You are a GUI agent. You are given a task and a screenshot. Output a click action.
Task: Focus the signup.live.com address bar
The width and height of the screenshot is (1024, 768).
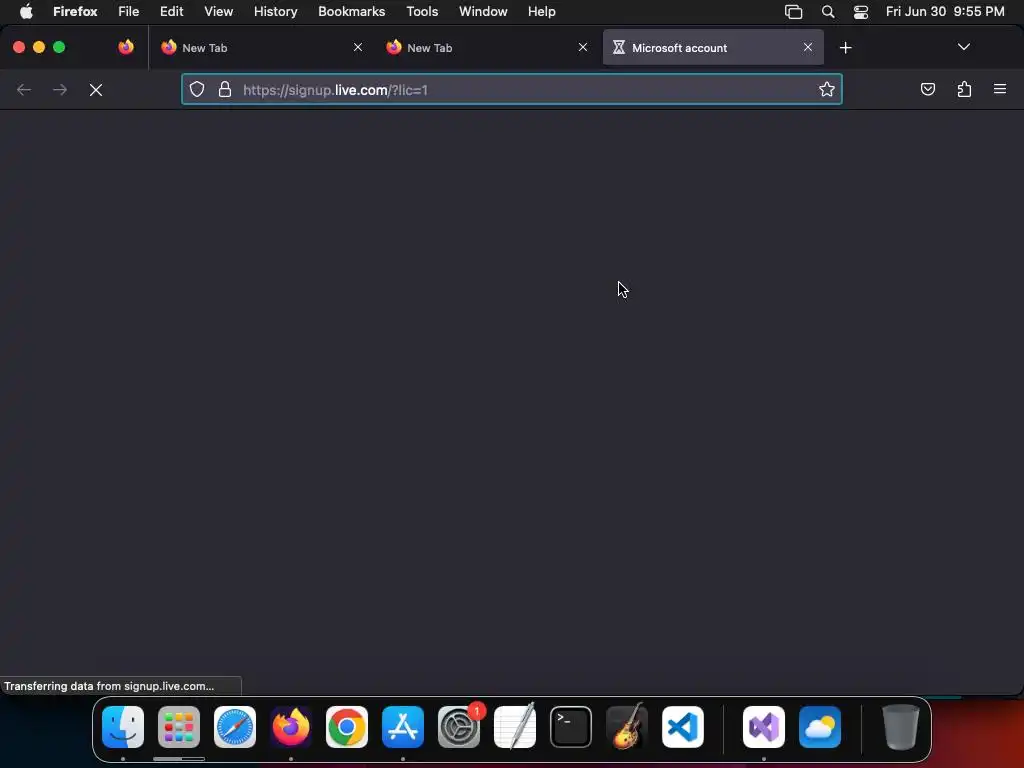click(511, 89)
